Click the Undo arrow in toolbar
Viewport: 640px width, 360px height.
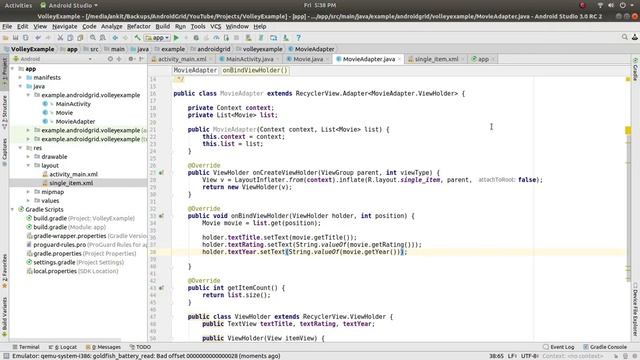coord(38,38)
